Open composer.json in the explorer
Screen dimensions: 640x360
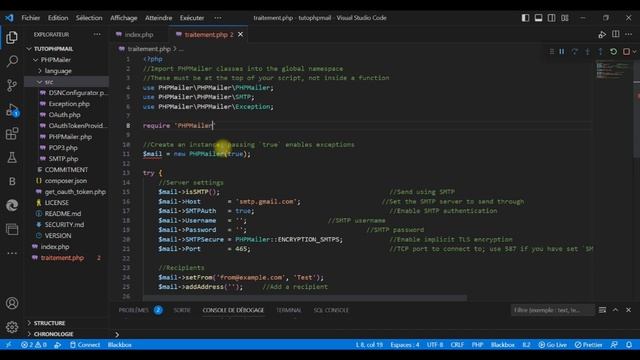65,181
